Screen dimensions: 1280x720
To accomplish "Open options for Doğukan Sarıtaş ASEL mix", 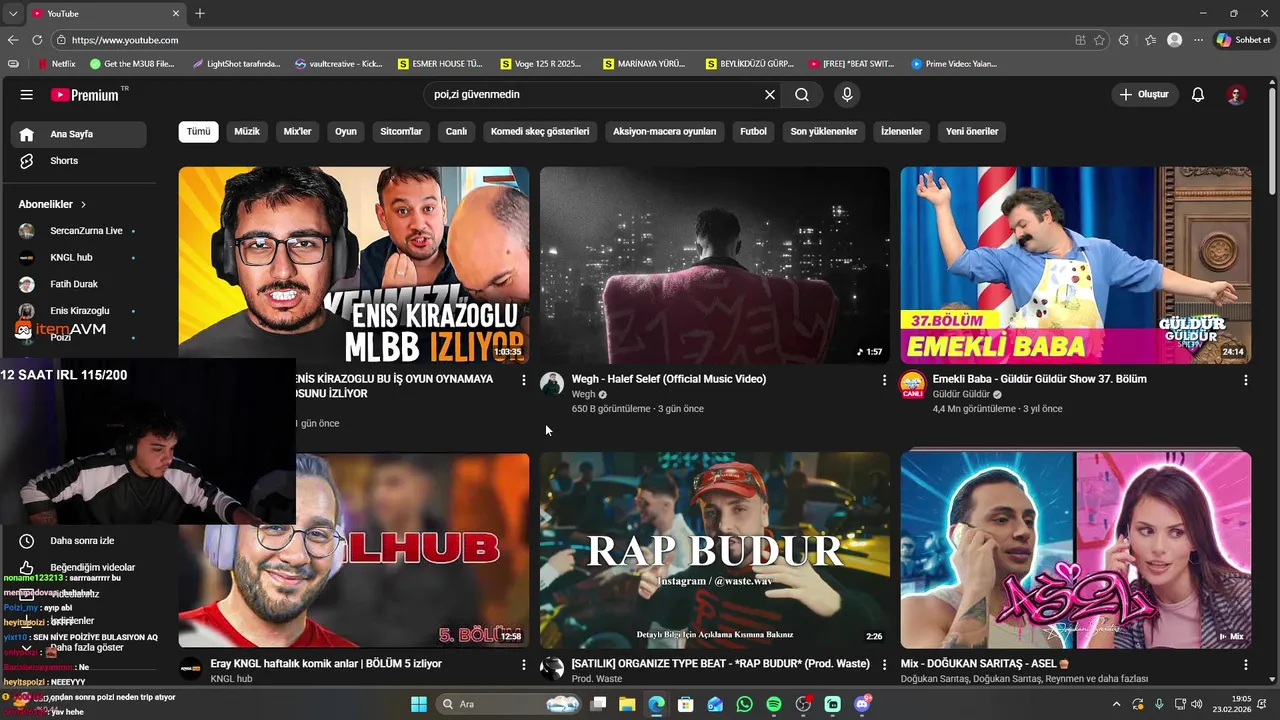I will tap(1245, 664).
